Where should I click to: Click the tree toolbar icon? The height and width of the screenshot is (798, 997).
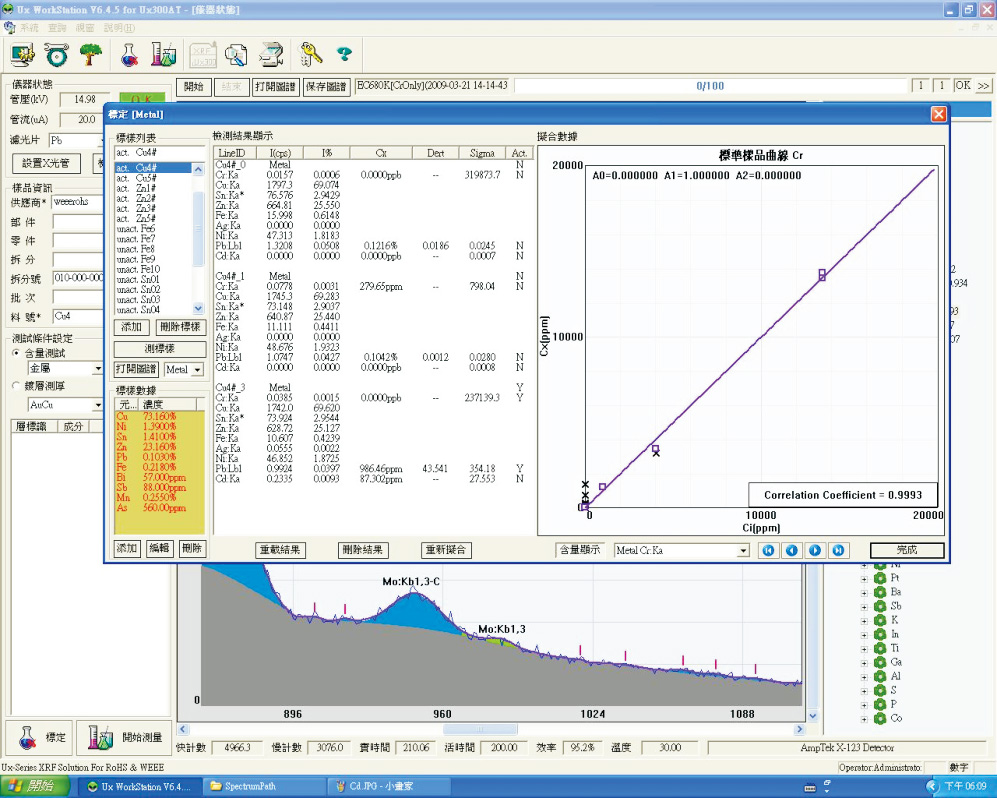92,54
